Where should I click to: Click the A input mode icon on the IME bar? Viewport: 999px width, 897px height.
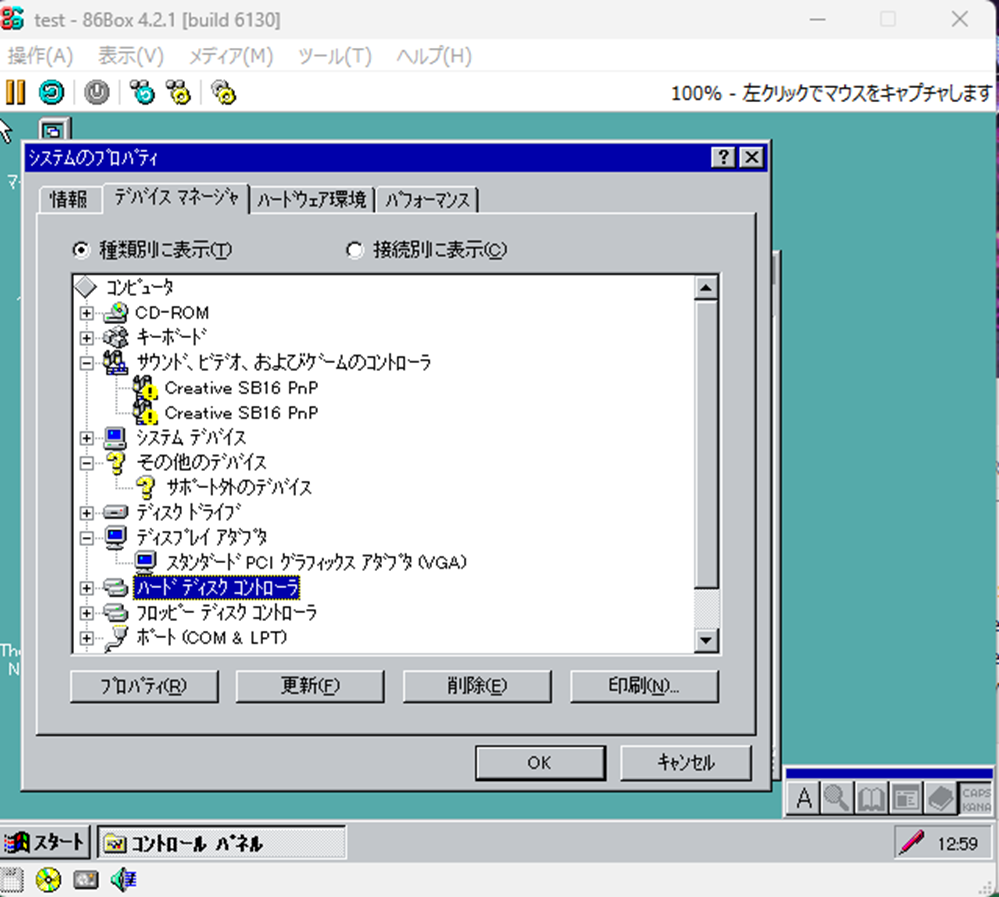coord(803,798)
